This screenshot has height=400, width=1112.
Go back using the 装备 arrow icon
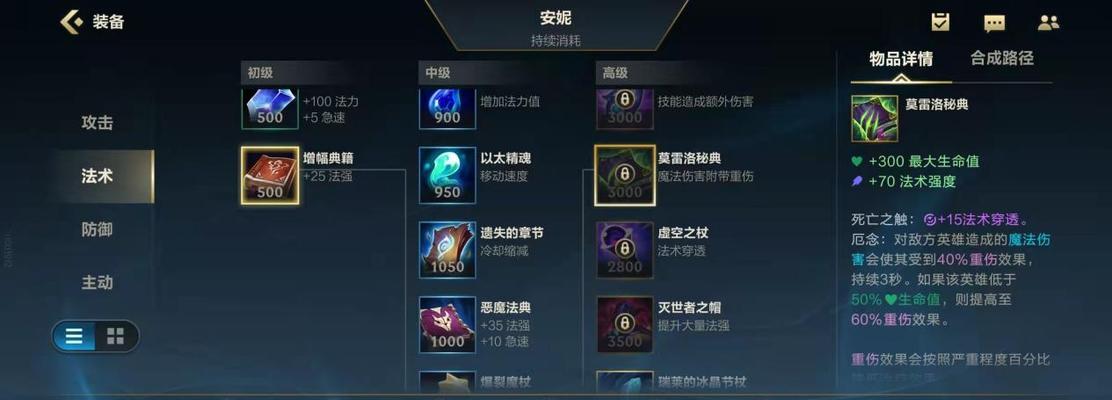pyautogui.click(x=72, y=22)
